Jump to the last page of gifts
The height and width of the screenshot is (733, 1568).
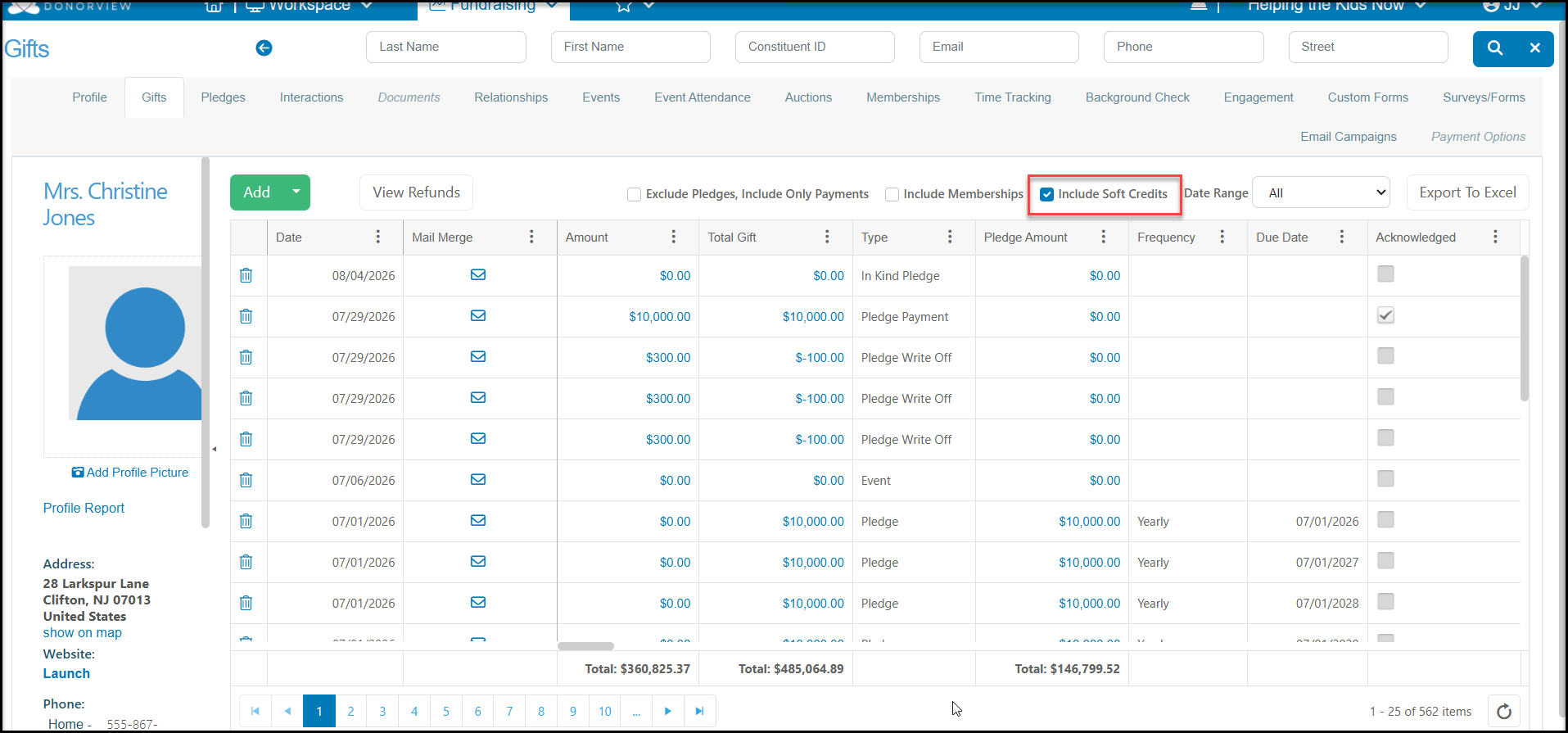click(700, 711)
